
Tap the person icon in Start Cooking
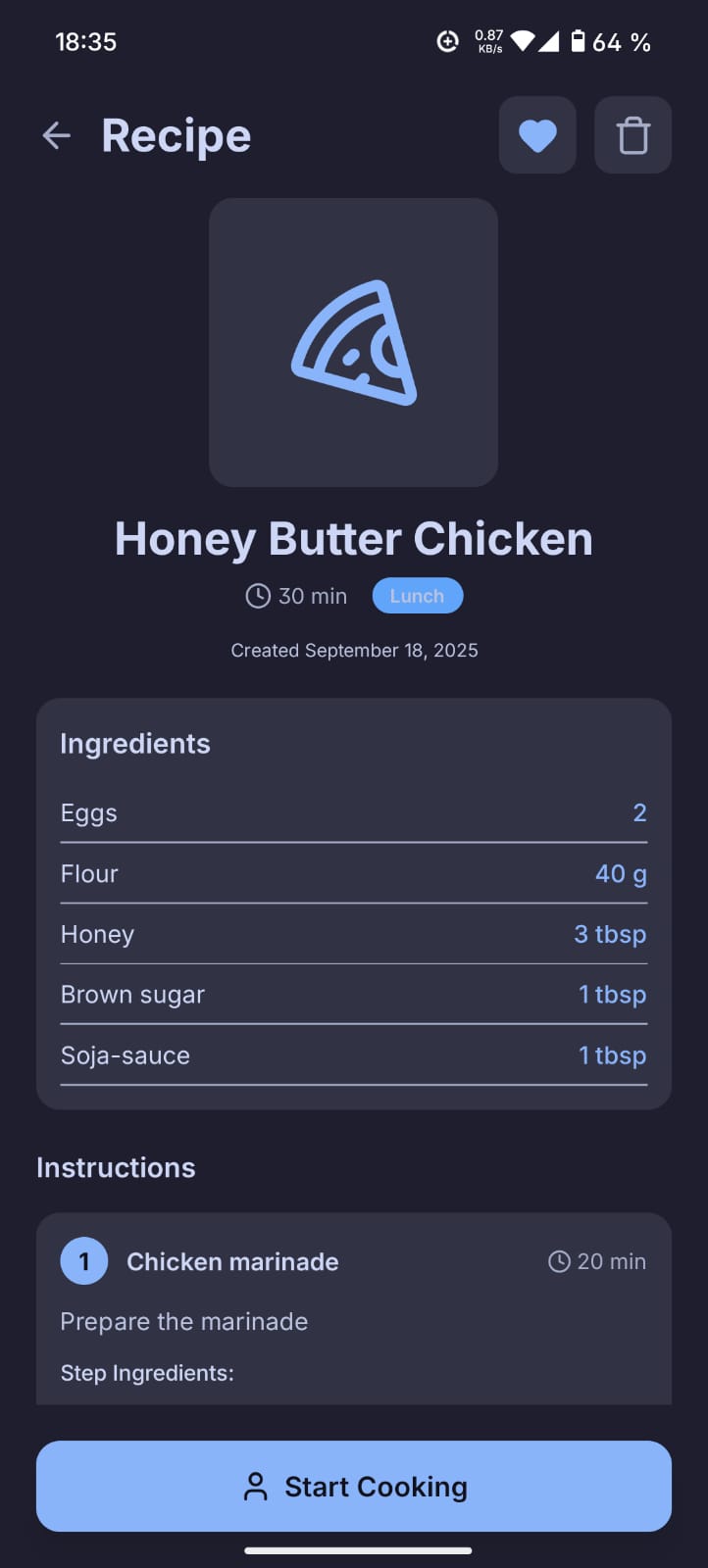255,1487
